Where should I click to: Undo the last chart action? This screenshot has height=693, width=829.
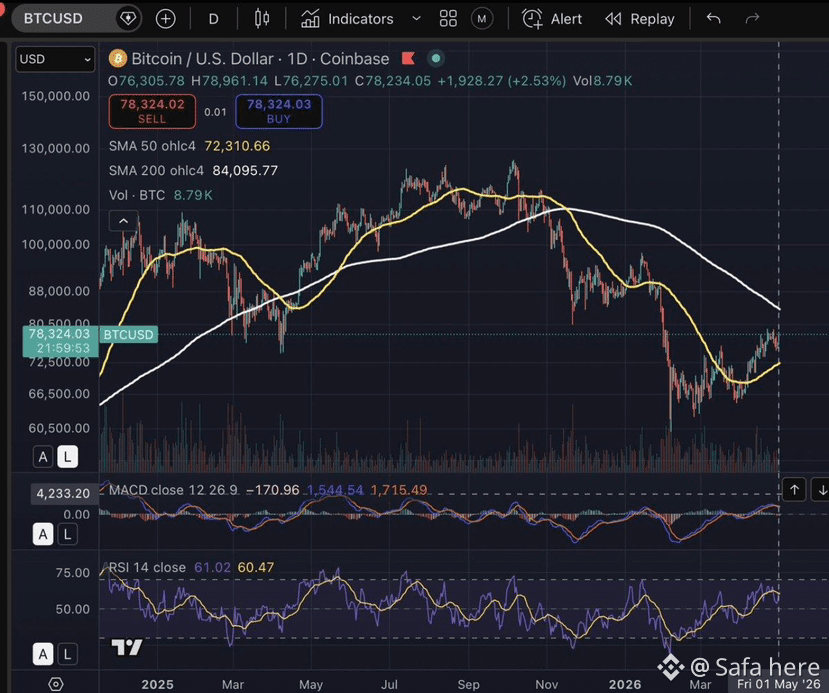[714, 19]
